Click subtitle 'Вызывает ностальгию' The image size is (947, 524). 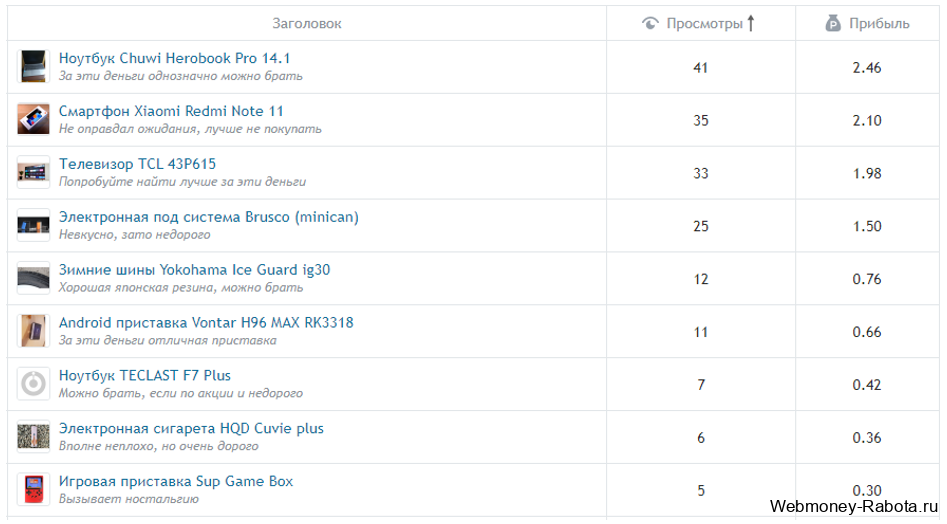coord(129,499)
